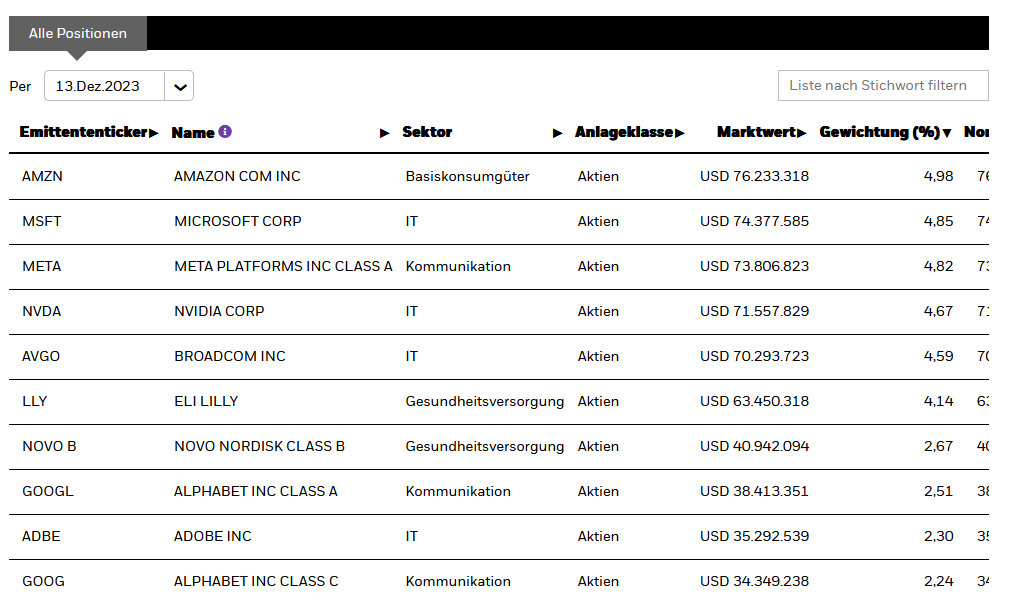Focus the Liste nach Stichwort filtern field
Image resolution: width=1016 pixels, height=611 pixels.
coord(882,86)
